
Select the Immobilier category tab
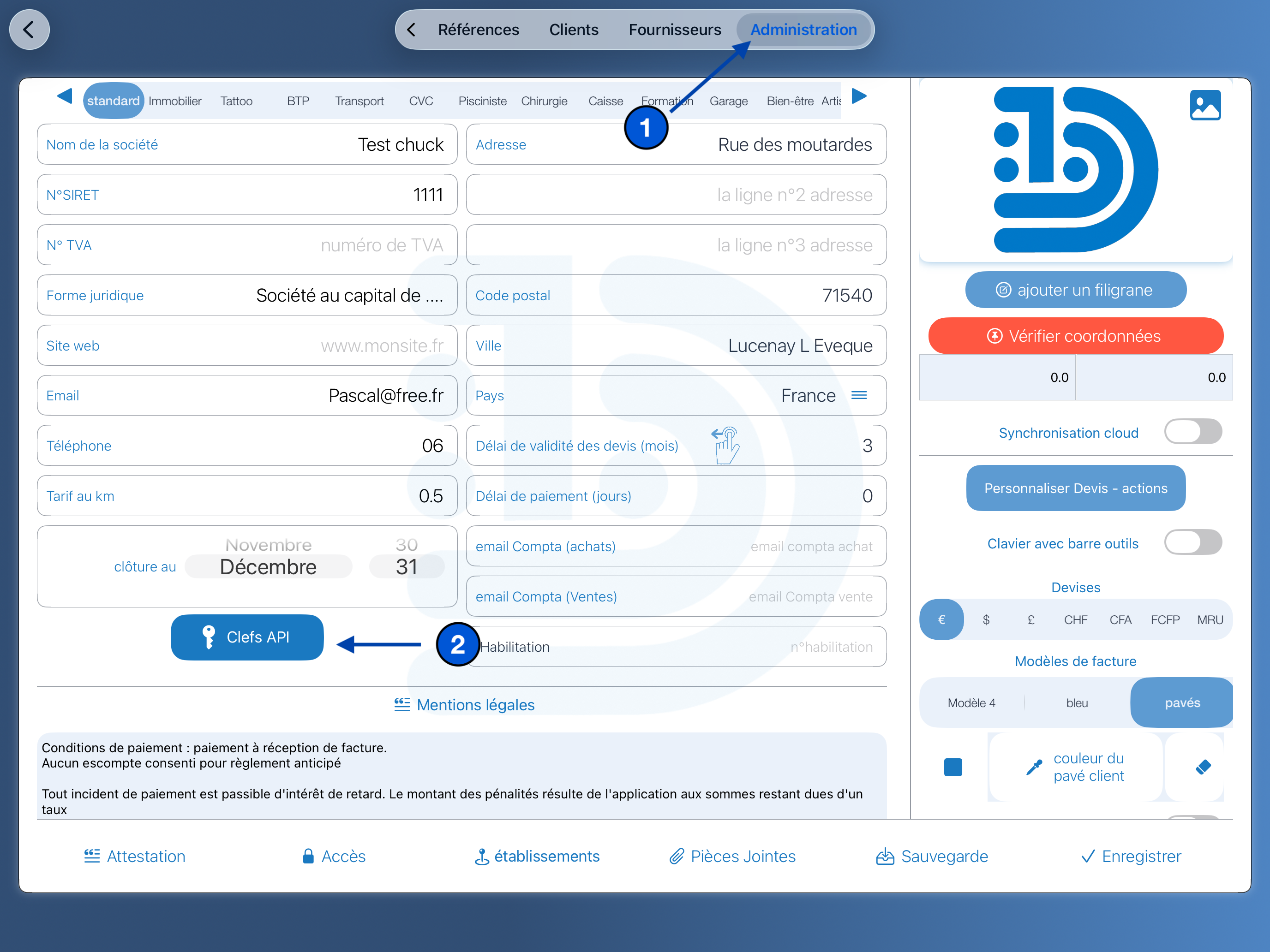[175, 101]
